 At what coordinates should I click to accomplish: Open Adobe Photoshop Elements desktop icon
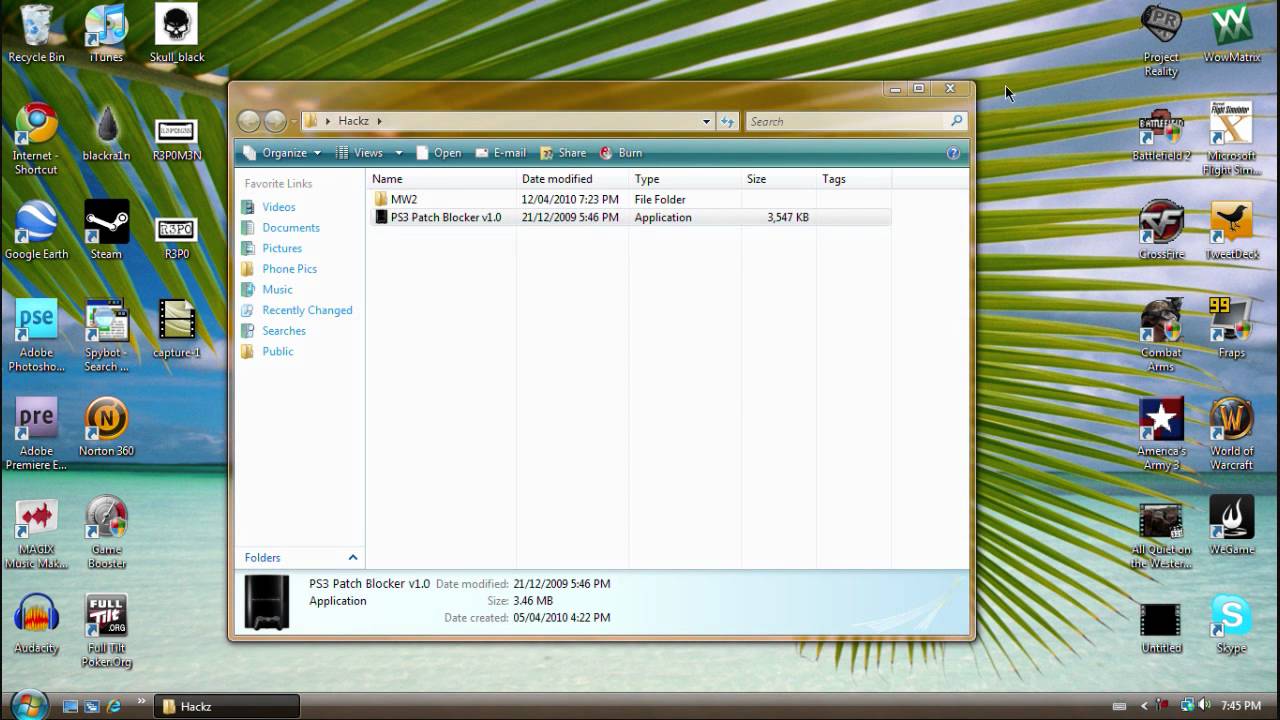click(x=36, y=336)
